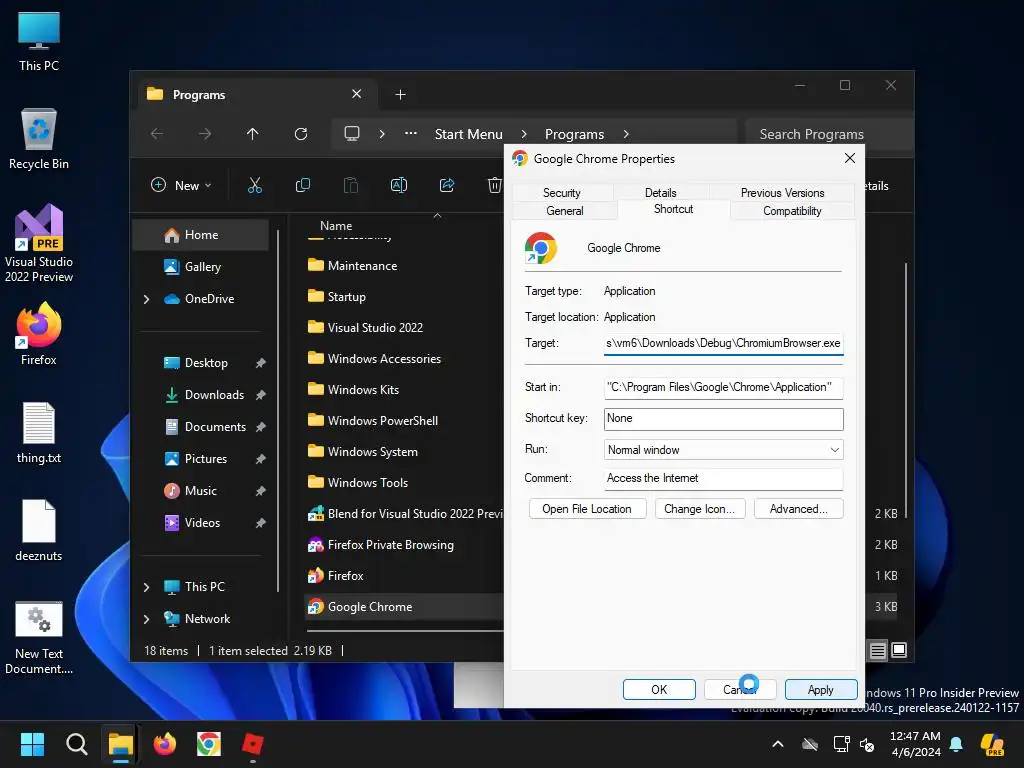This screenshot has height=768, width=1024.
Task: Confirm properties with OK button
Action: click(659, 690)
